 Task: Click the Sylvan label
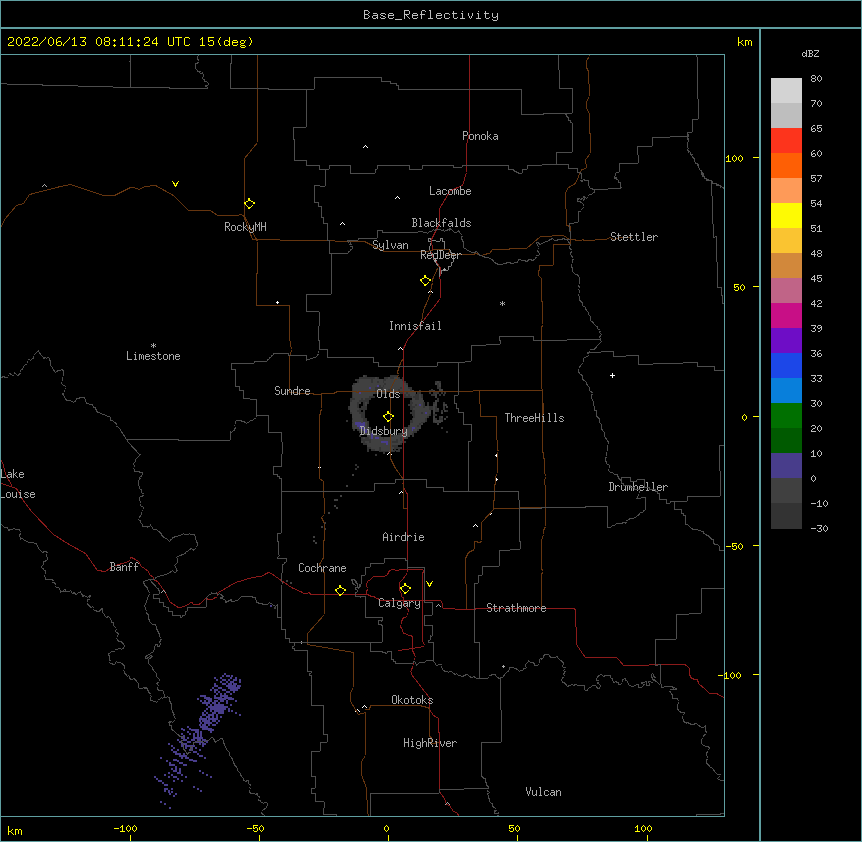click(x=390, y=245)
